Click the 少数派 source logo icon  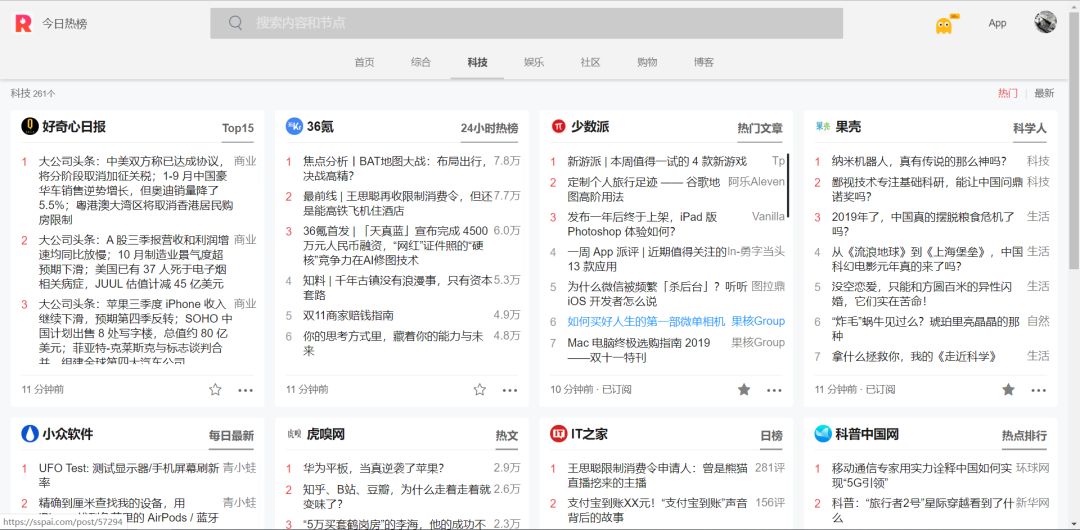point(559,126)
